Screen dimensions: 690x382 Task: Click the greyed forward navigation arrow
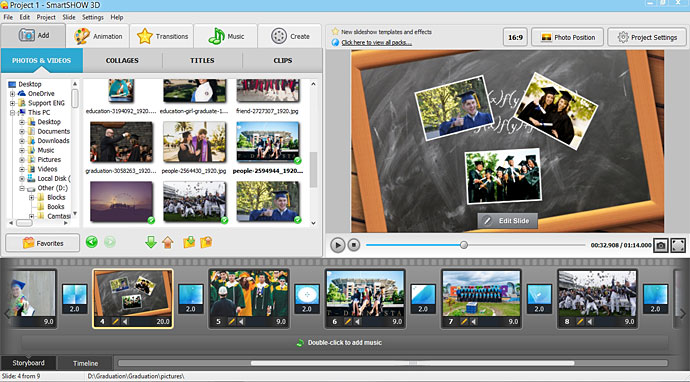(x=110, y=242)
